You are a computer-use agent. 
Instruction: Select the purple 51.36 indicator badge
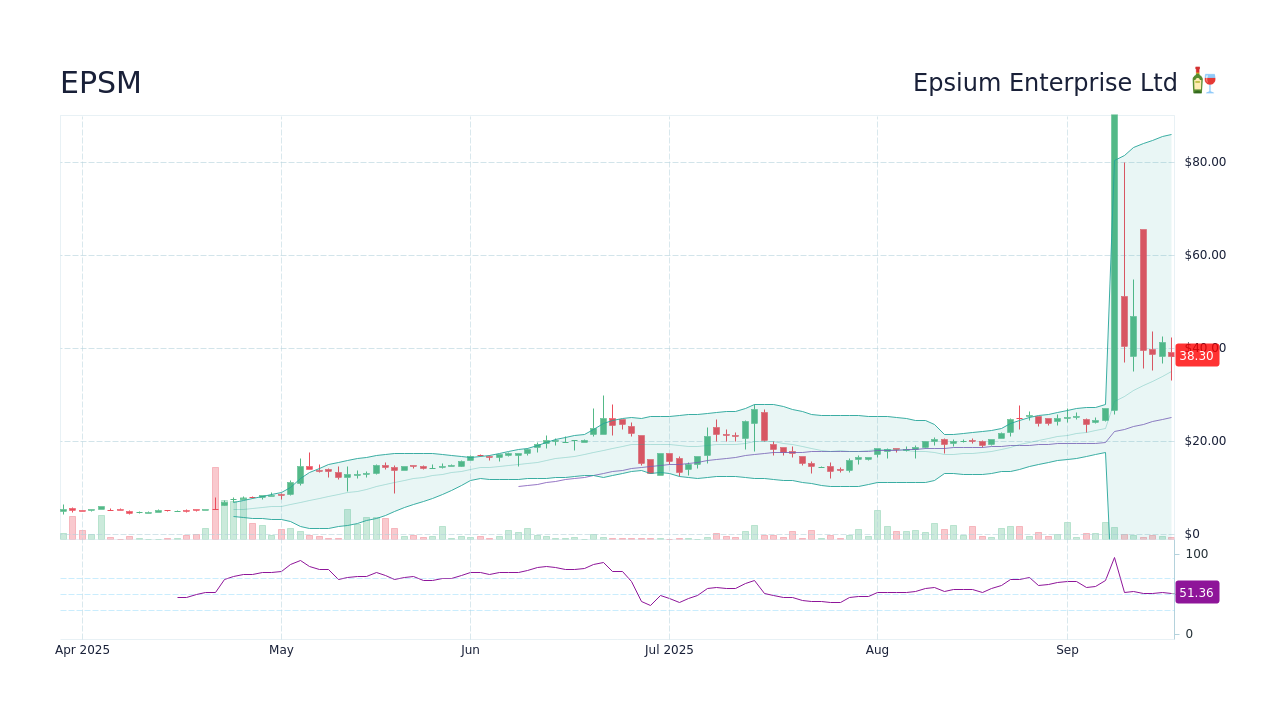pyautogui.click(x=1197, y=592)
